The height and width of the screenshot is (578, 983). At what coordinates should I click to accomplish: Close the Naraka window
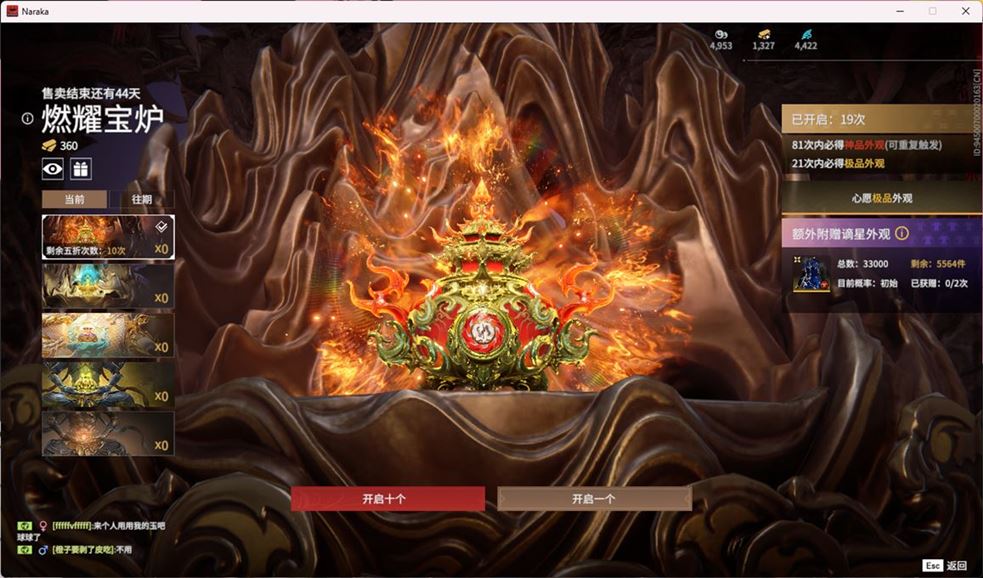(965, 11)
